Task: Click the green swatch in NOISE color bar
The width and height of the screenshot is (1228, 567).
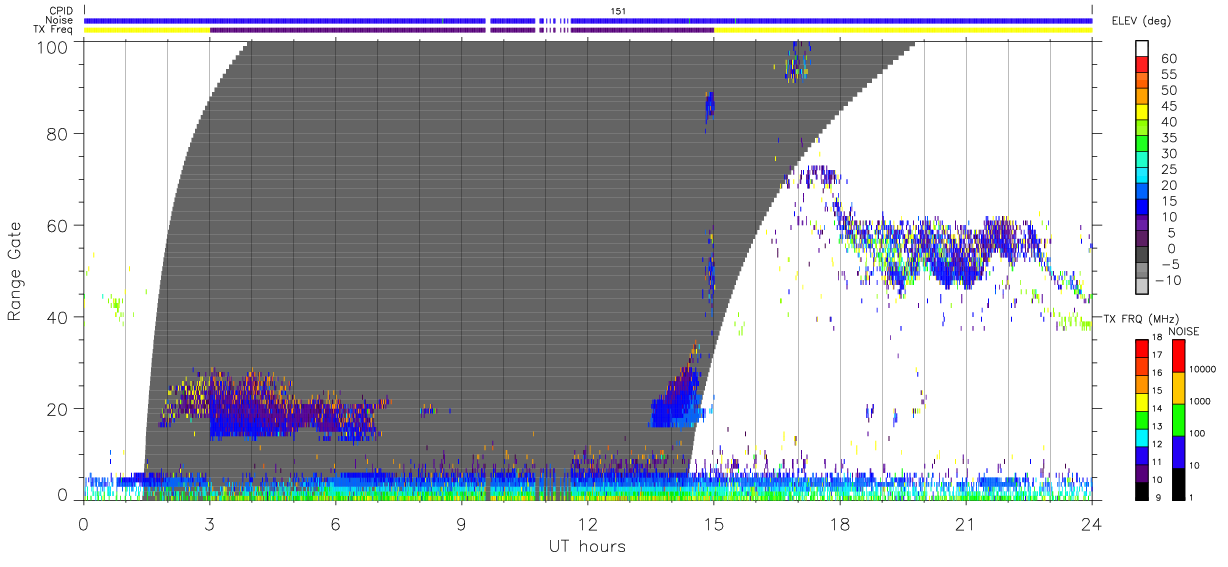Action: (x=1178, y=419)
